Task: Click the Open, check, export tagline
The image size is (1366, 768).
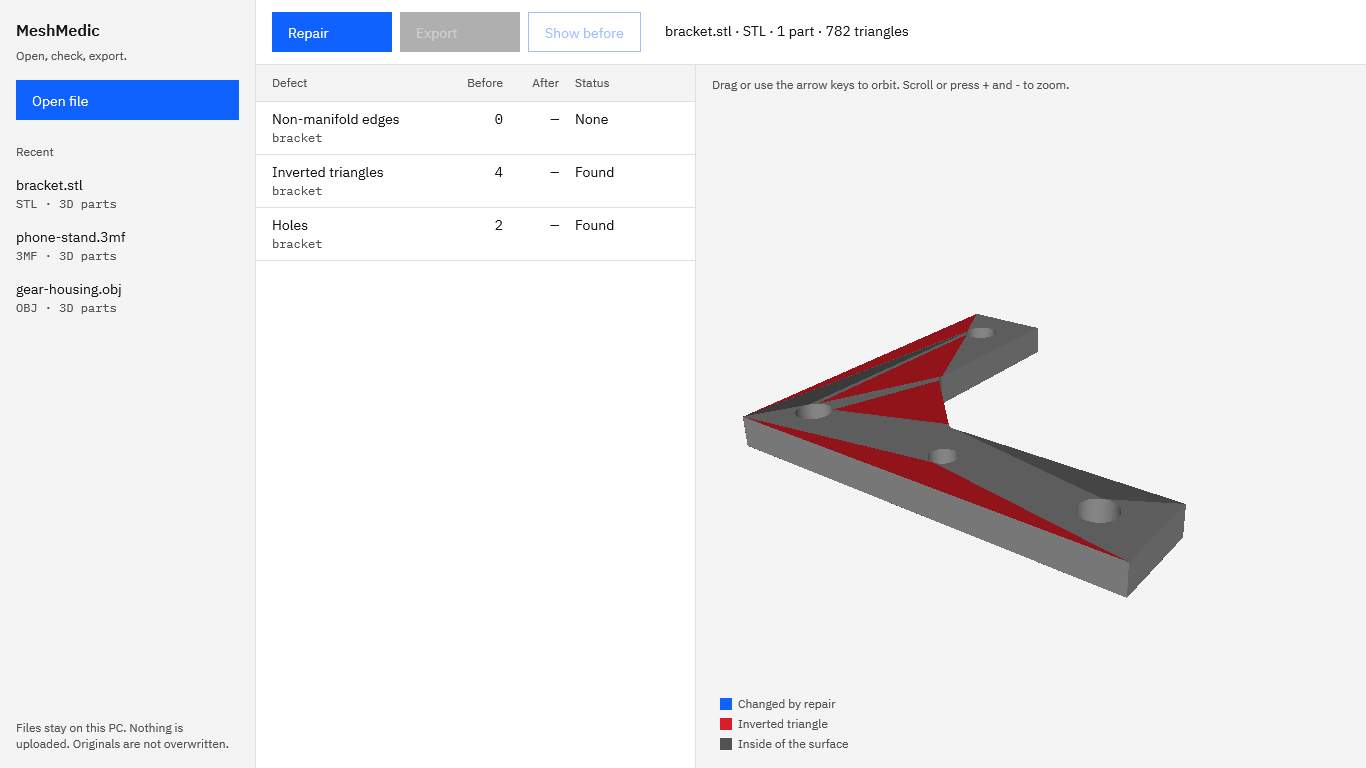Action: [x=71, y=56]
